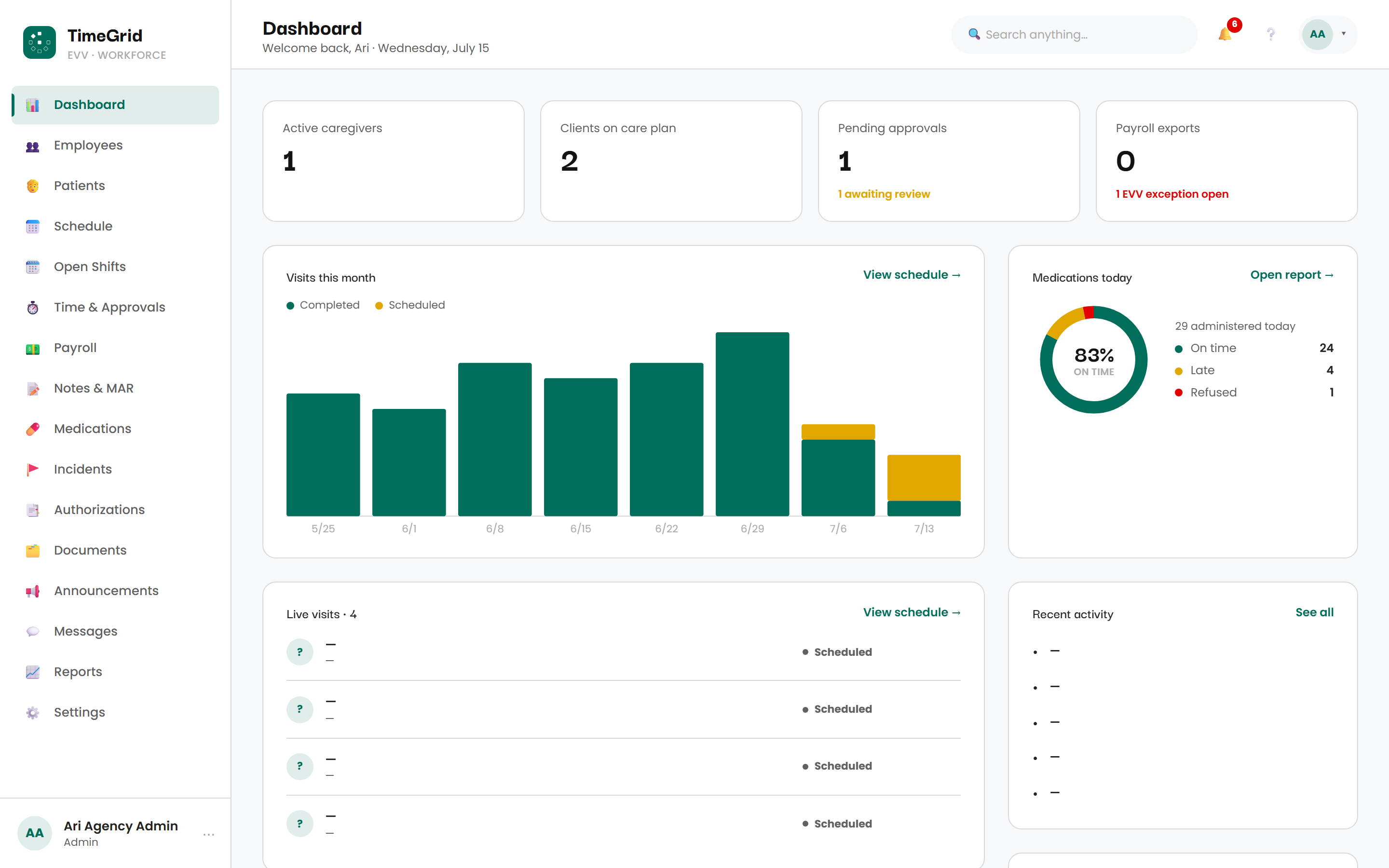The image size is (1389, 868).
Task: Click View schedule link in Visits this month
Action: pyautogui.click(x=912, y=275)
